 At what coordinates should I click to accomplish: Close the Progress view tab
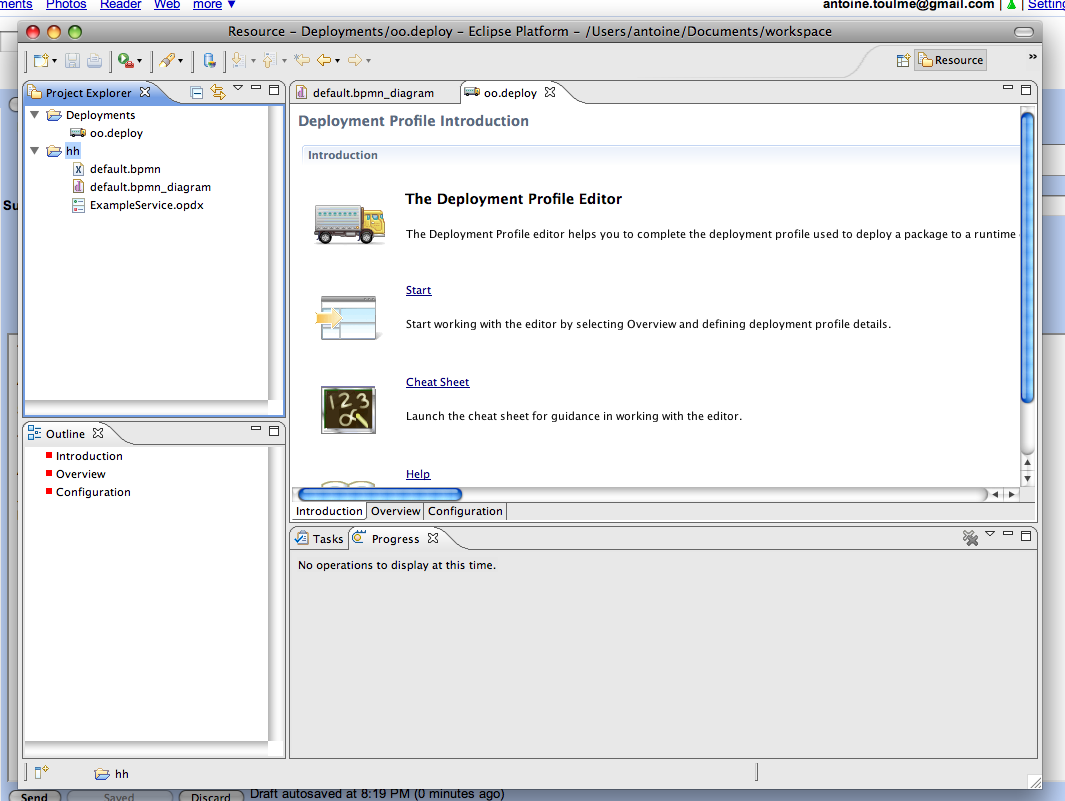[433, 538]
